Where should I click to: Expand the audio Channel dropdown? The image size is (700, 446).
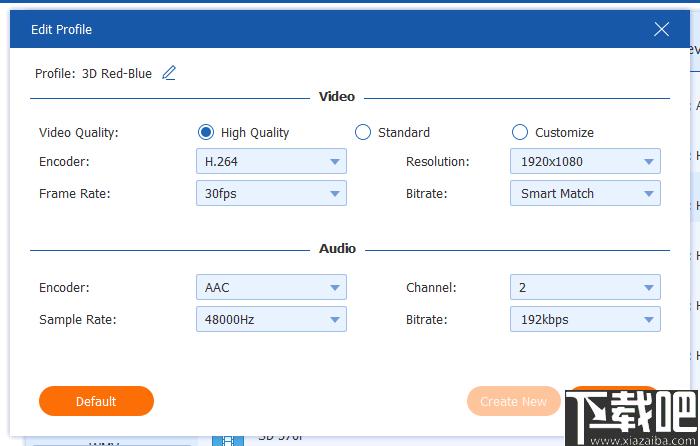585,287
